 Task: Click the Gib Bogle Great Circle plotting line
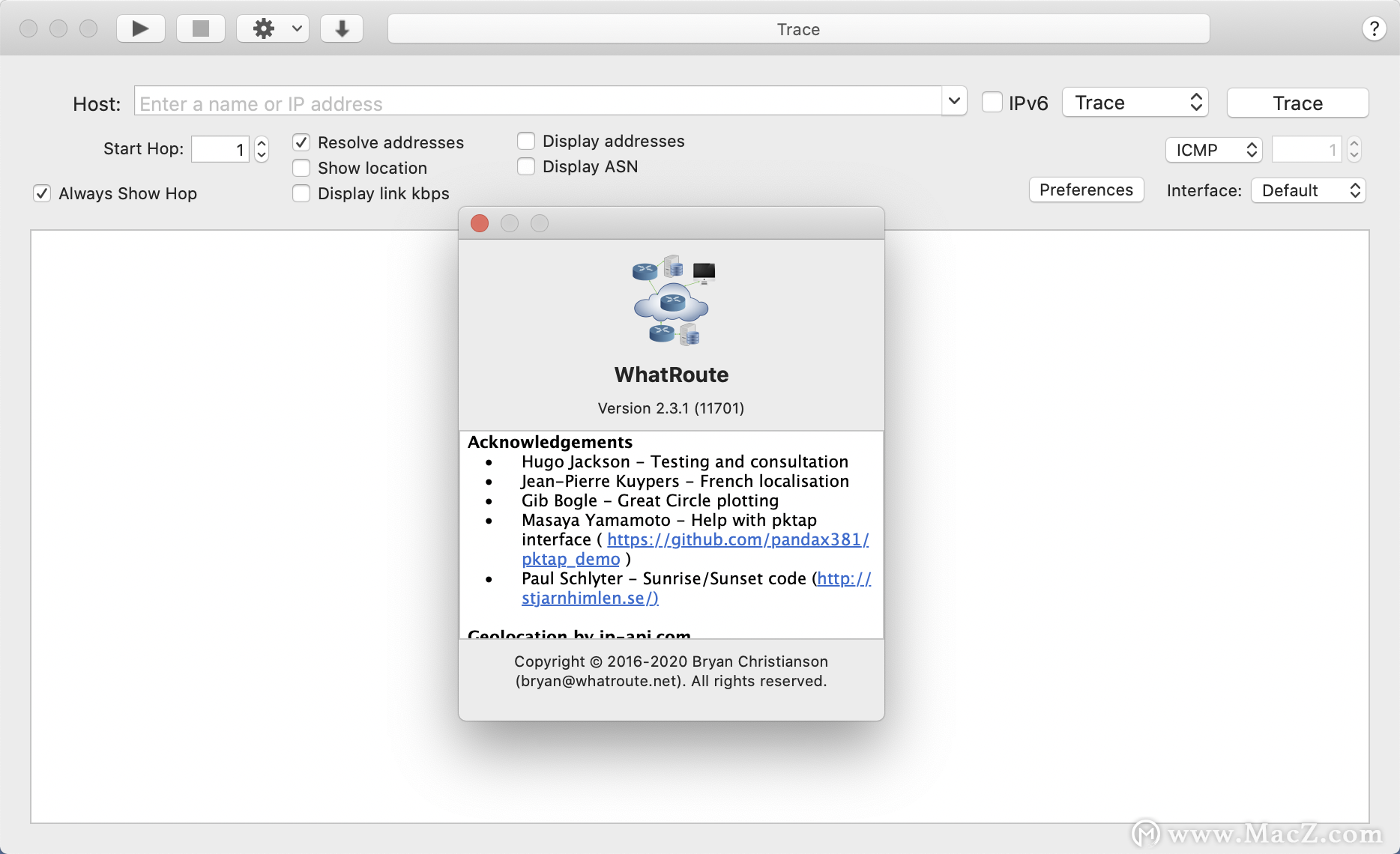(x=650, y=500)
